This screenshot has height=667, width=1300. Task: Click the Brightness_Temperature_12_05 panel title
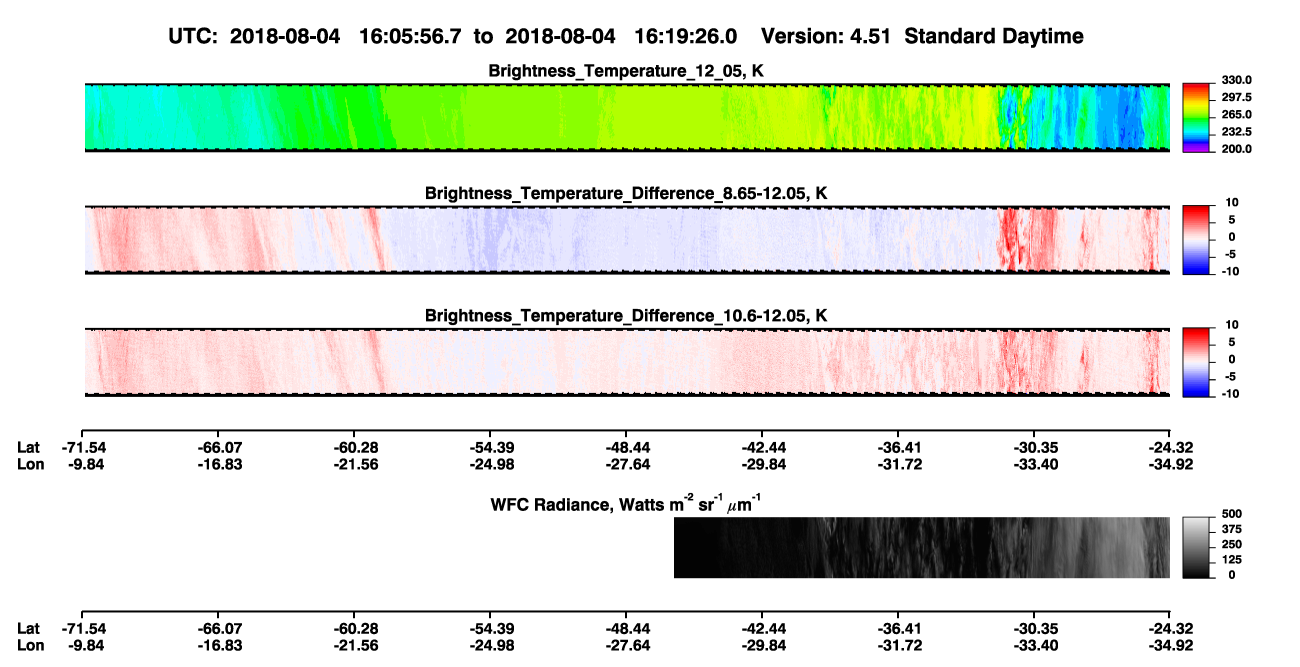[x=627, y=71]
